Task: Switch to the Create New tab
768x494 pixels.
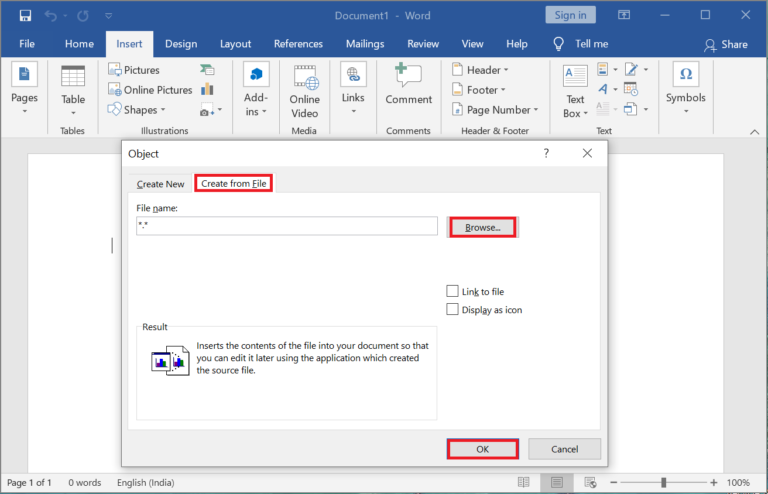Action: click(x=160, y=184)
